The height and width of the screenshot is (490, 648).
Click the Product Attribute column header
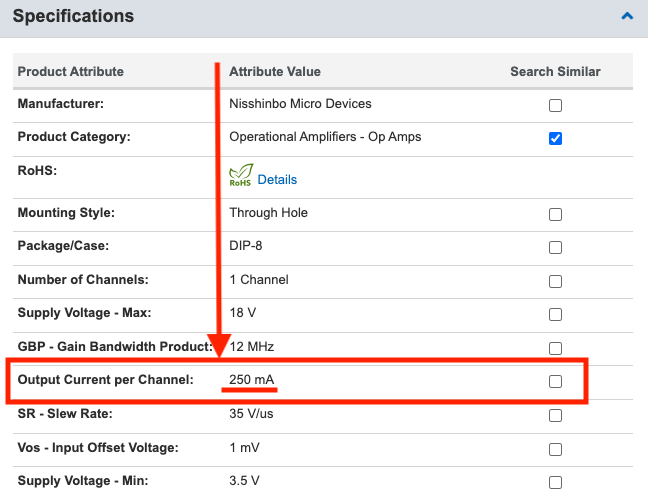(71, 71)
